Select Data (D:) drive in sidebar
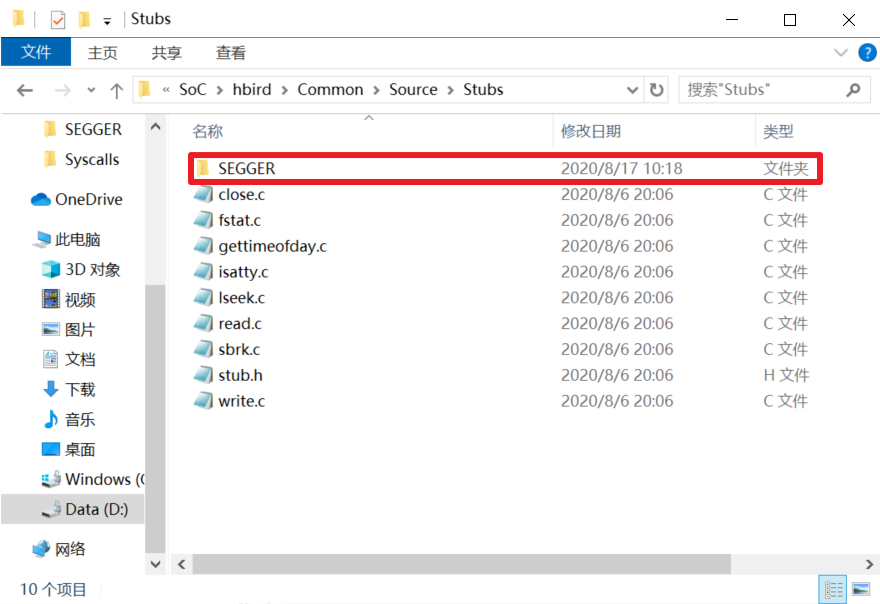The width and height of the screenshot is (880, 604). click(x=96, y=510)
